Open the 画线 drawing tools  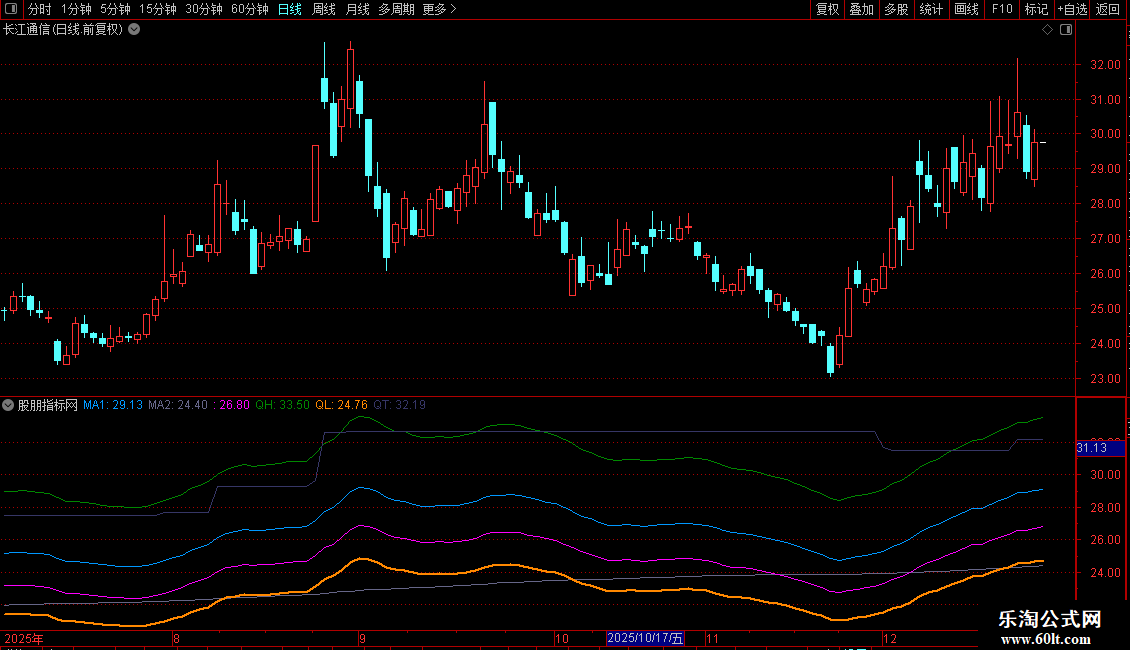pos(966,10)
